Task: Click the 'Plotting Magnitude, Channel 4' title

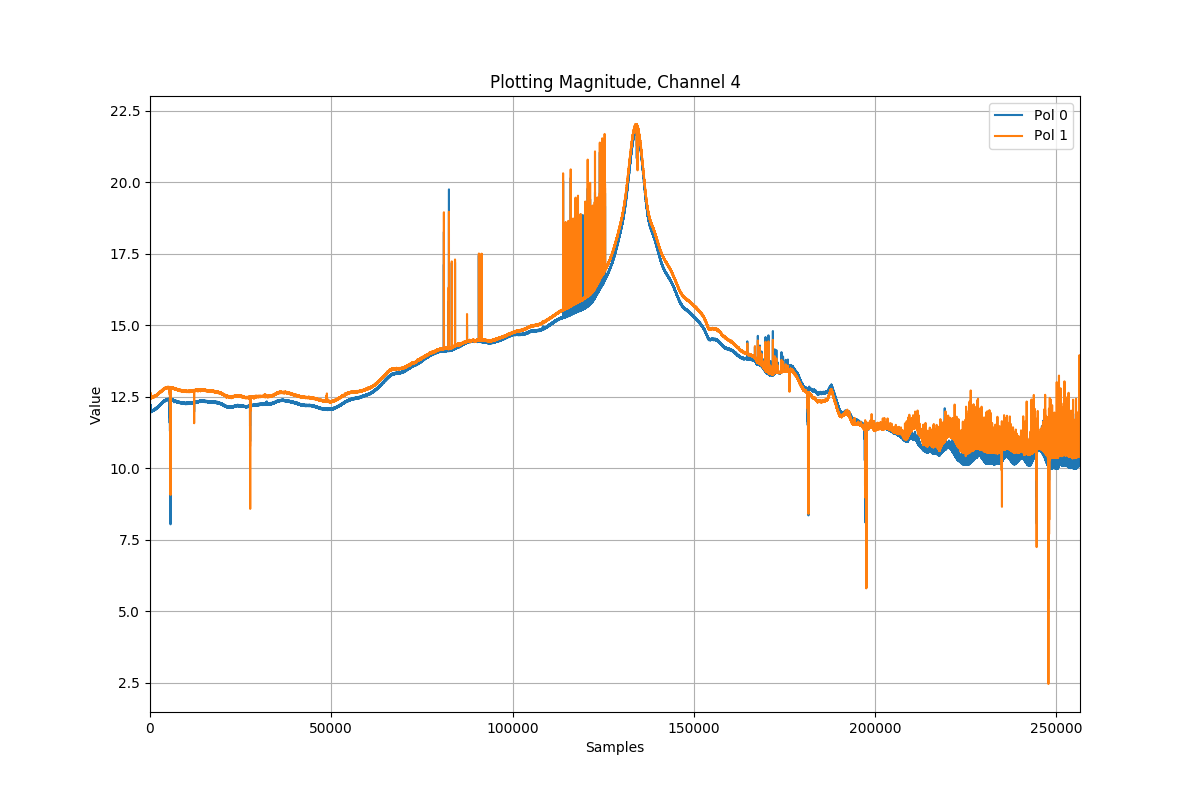Action: (615, 82)
